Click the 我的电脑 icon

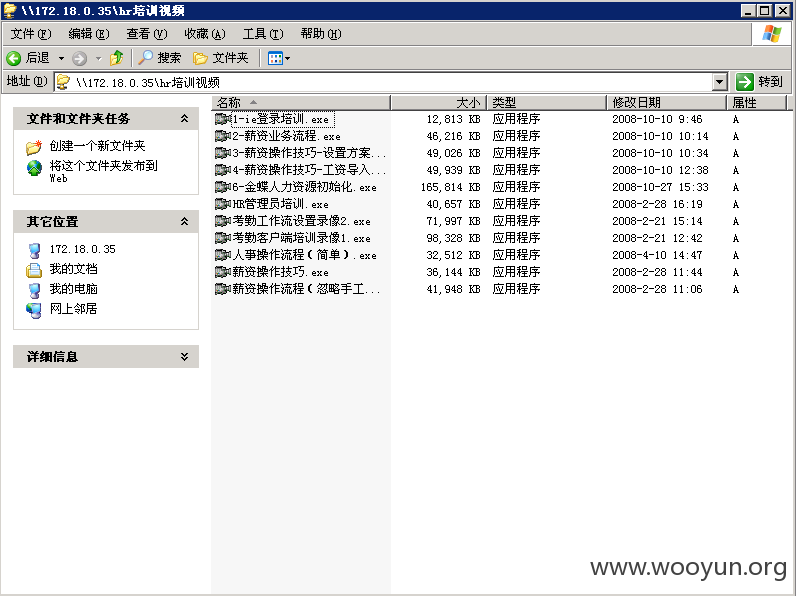tap(34, 290)
